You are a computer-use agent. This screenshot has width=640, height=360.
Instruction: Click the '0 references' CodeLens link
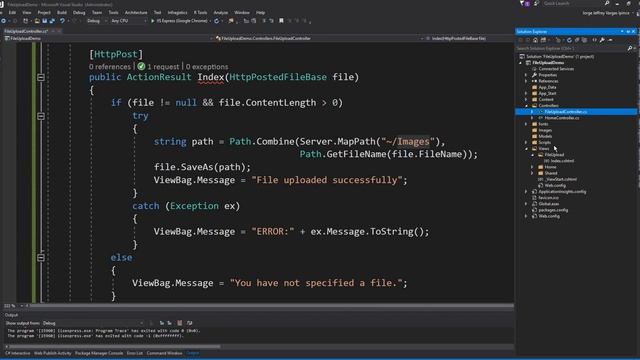[x=109, y=67]
